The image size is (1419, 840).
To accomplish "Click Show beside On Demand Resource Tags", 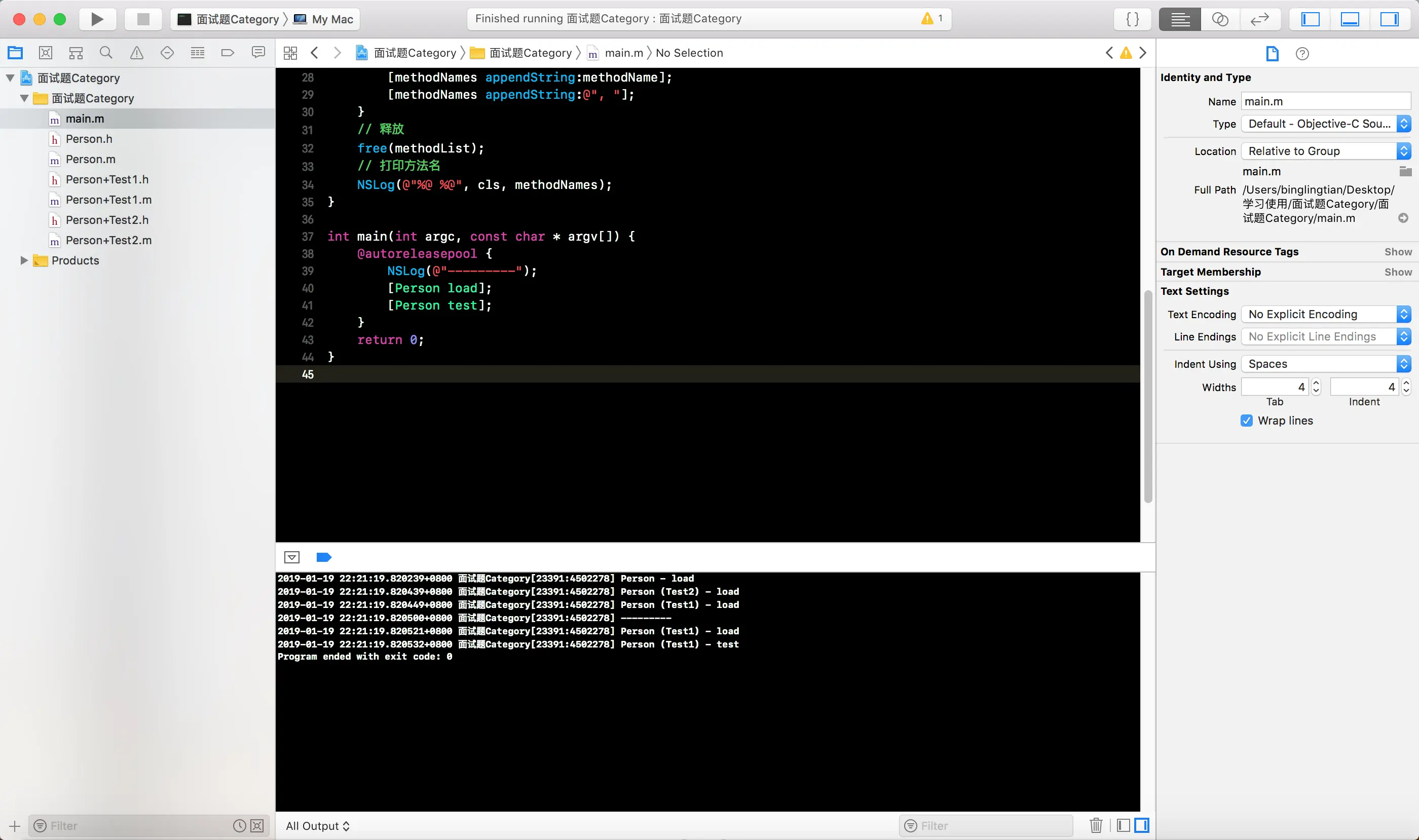I will (x=1398, y=252).
